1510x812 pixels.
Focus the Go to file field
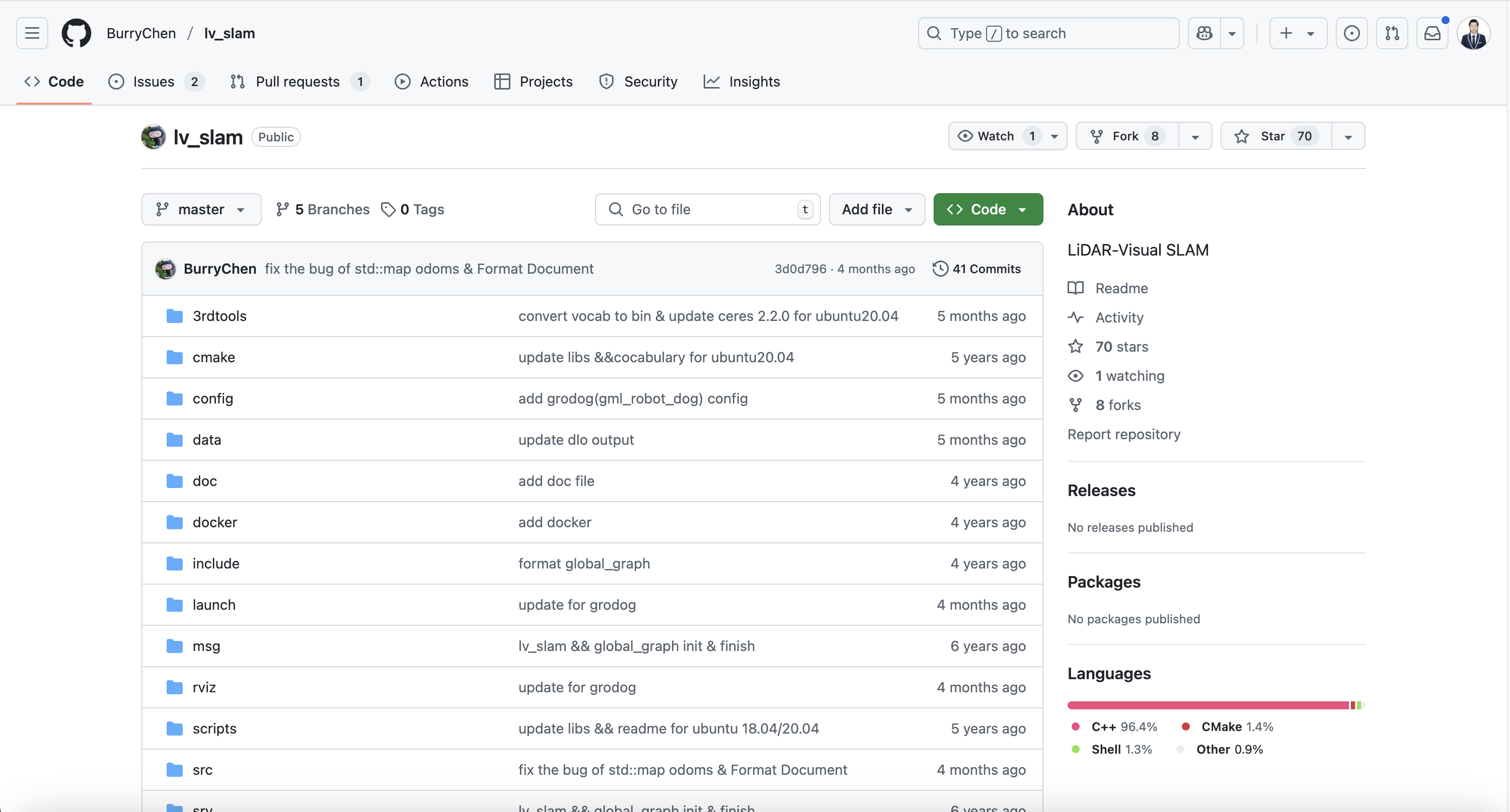pyautogui.click(x=706, y=209)
